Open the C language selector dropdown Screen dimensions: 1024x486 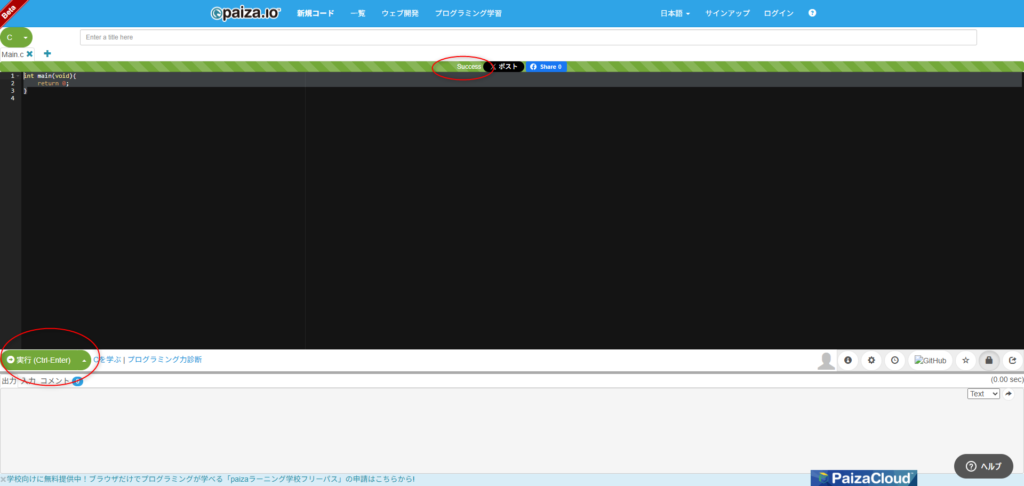17,37
